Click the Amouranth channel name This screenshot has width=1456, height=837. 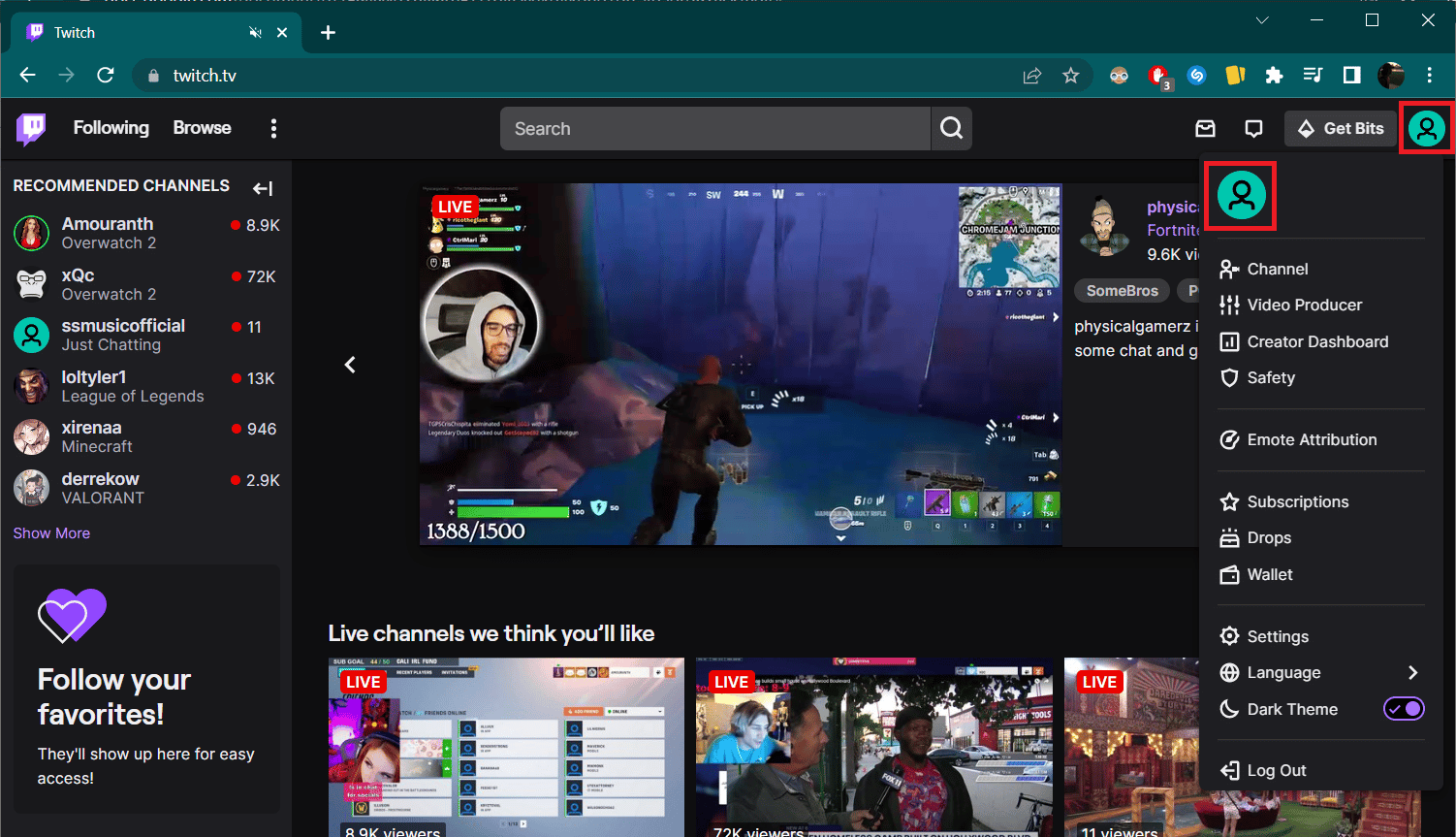108,224
